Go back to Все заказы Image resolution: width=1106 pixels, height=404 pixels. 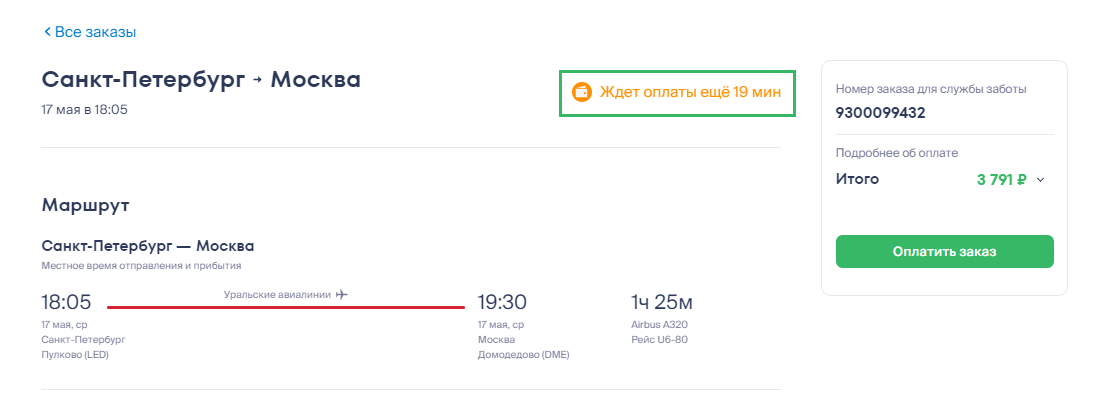tap(95, 33)
